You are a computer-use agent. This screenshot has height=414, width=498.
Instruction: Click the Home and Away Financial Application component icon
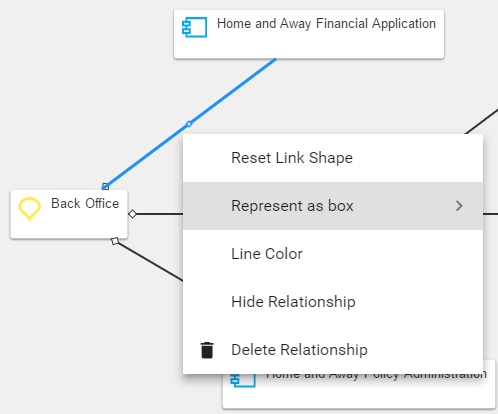pos(194,27)
